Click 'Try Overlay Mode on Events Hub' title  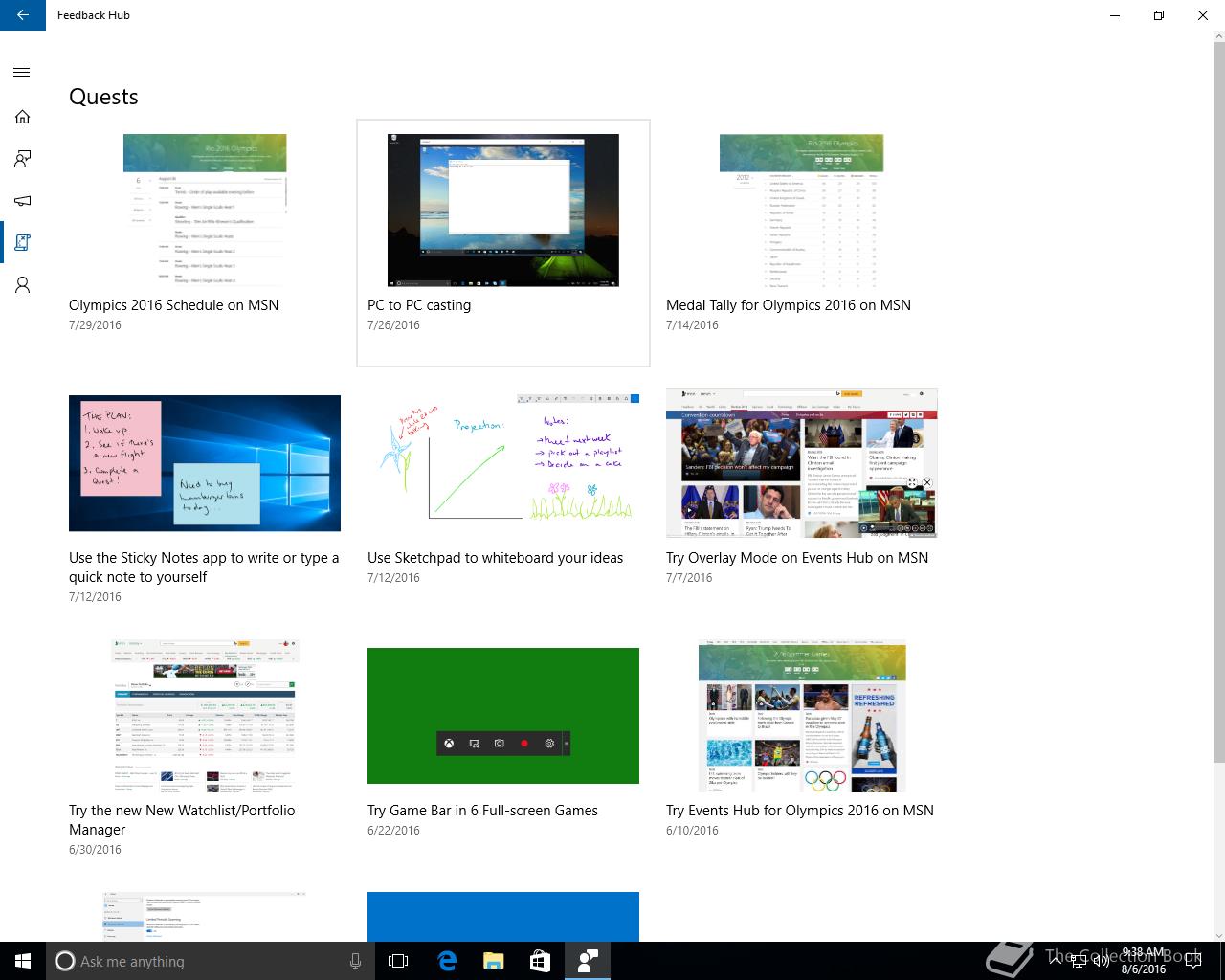point(797,558)
